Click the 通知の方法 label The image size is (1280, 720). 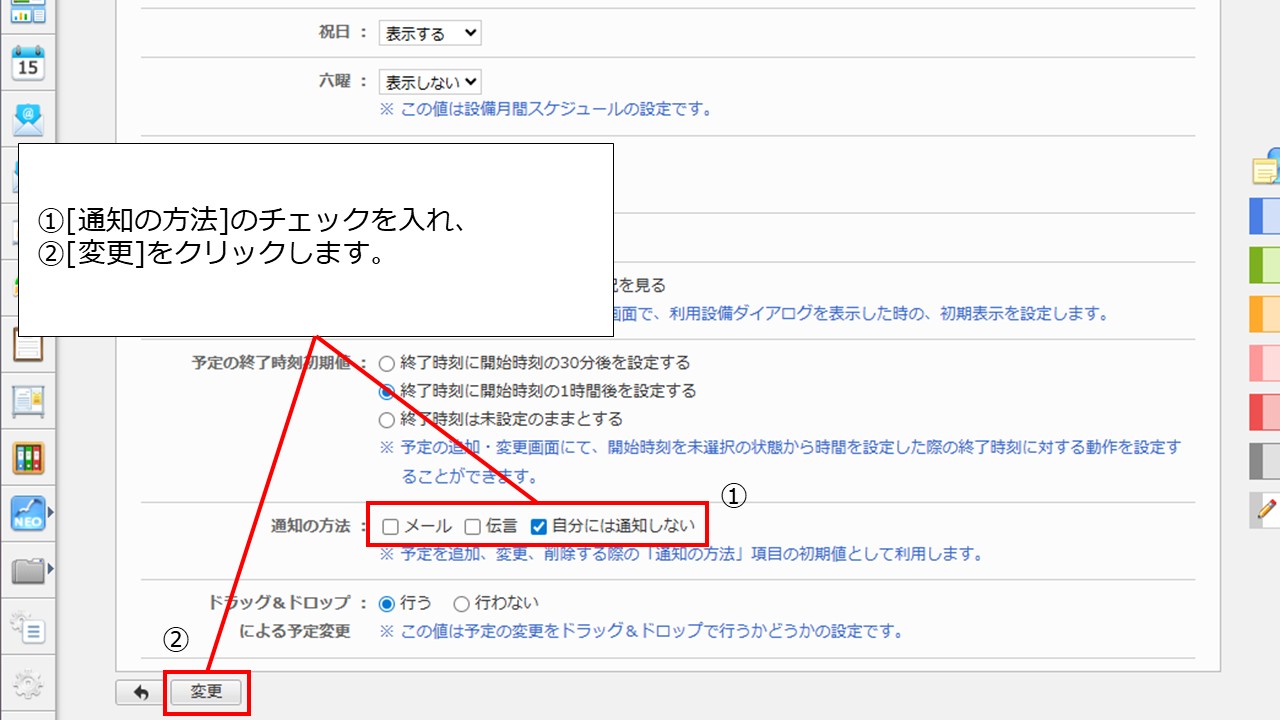(x=311, y=527)
